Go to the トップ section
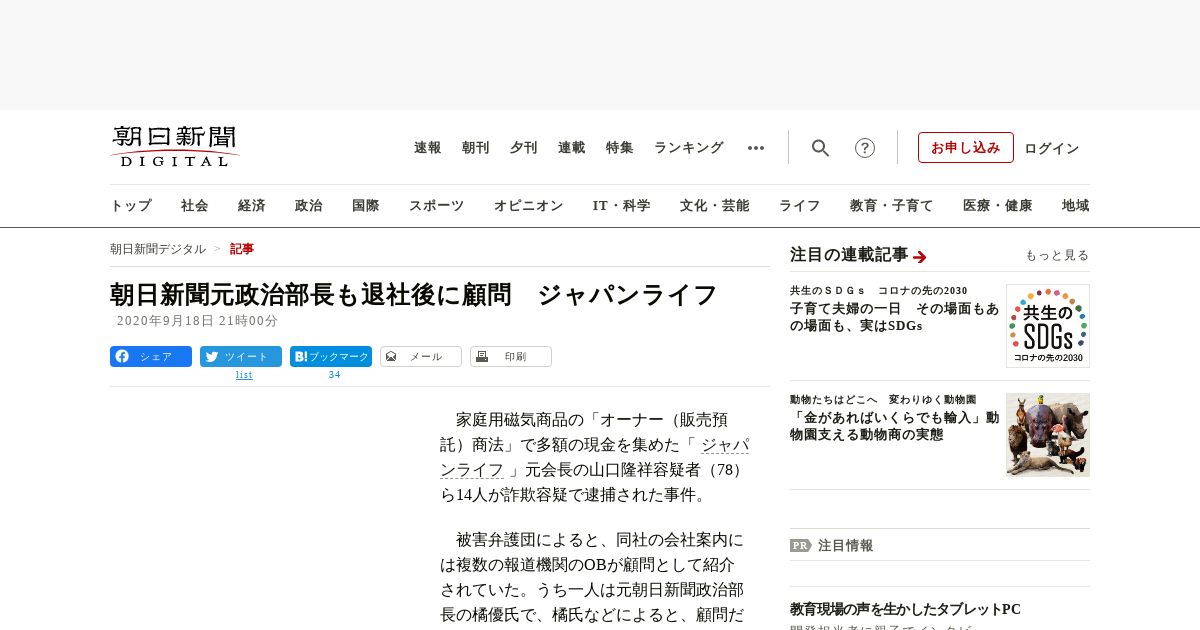The image size is (1200, 630). (131, 206)
